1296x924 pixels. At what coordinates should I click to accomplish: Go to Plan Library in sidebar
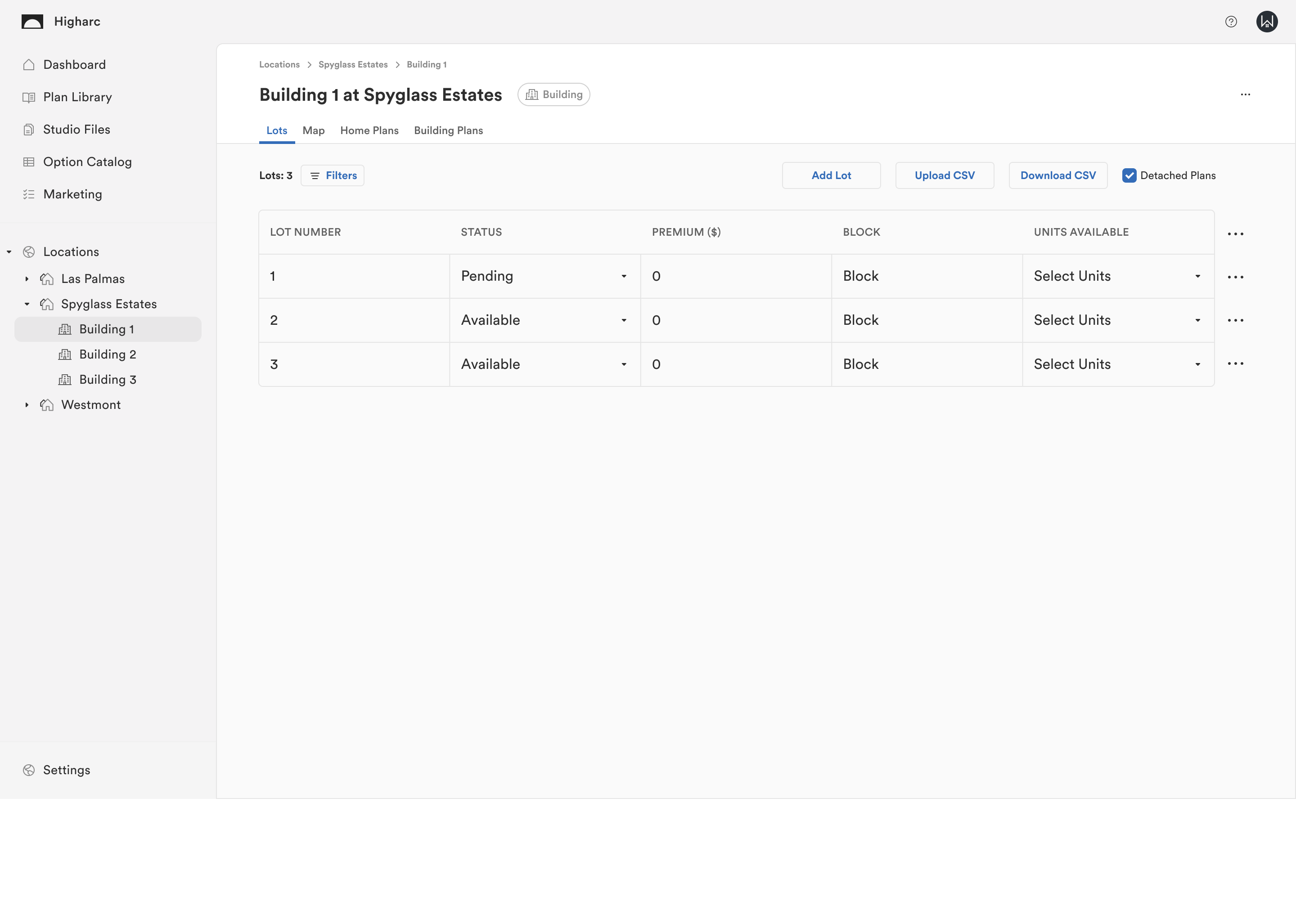[77, 97]
